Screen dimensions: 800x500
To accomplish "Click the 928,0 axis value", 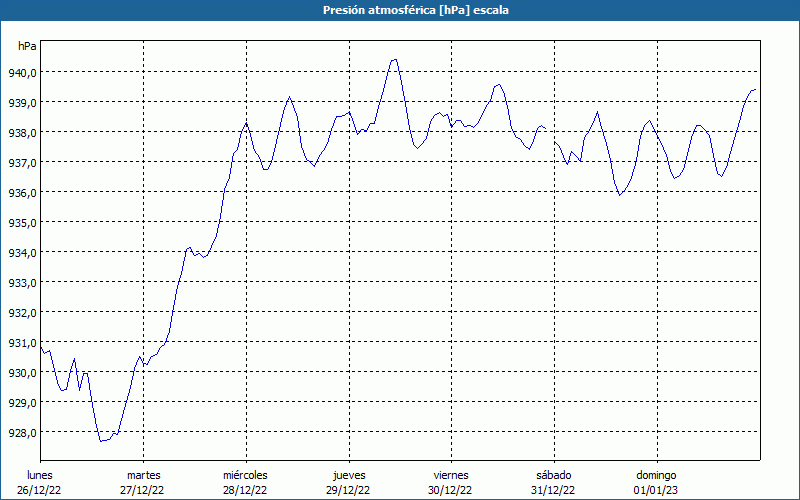I will tap(22, 432).
